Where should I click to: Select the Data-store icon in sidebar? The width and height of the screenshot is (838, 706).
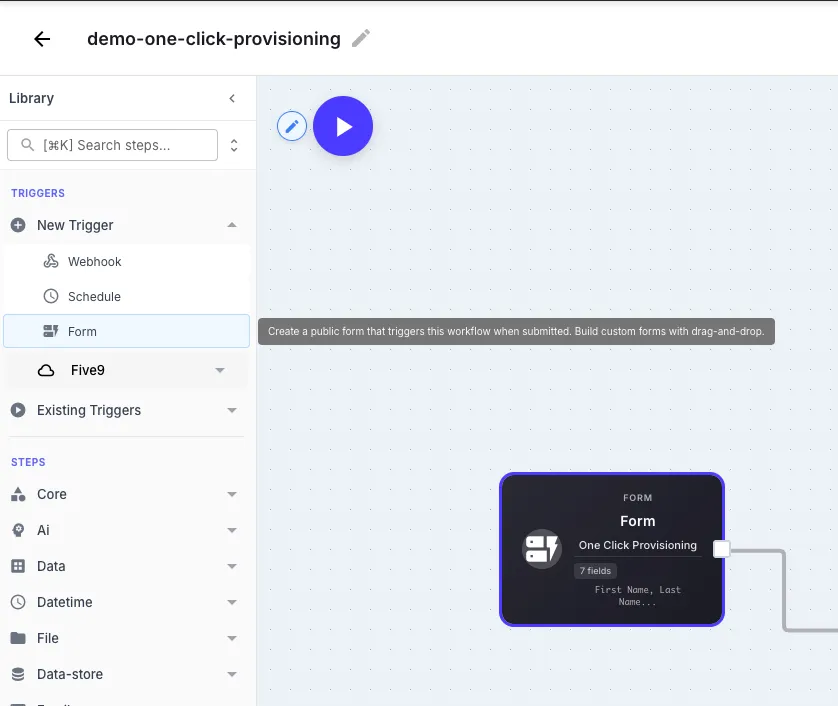pos(20,674)
